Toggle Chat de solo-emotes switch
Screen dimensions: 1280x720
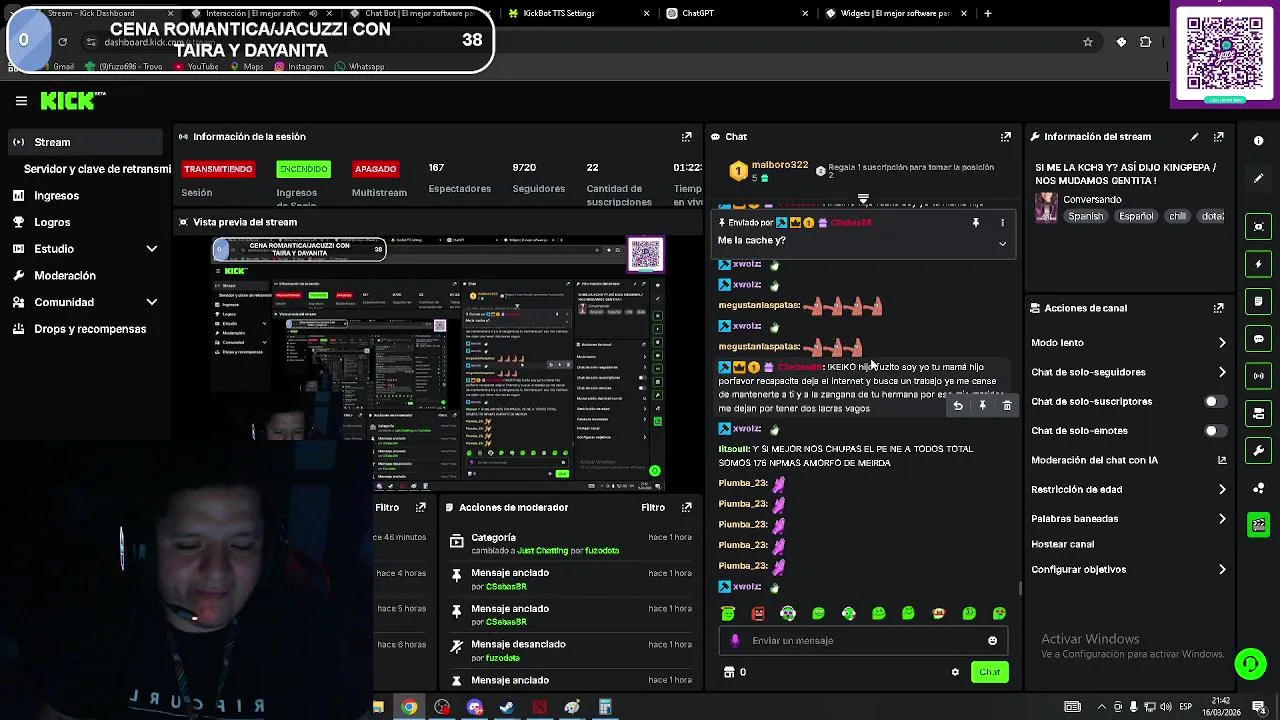pyautogui.click(x=1214, y=431)
